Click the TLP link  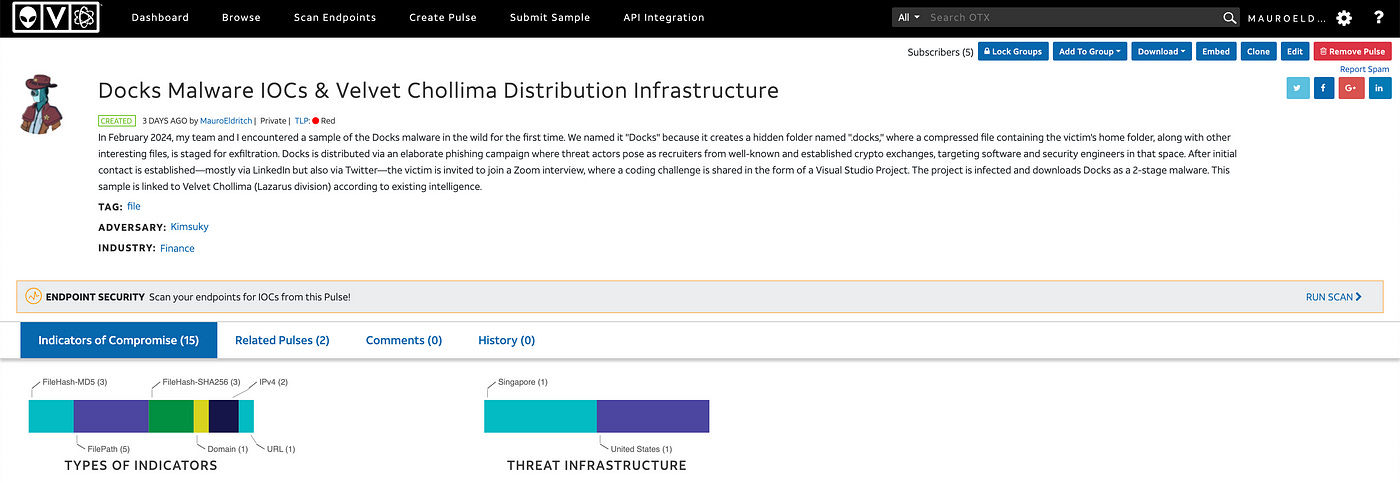coord(301,120)
